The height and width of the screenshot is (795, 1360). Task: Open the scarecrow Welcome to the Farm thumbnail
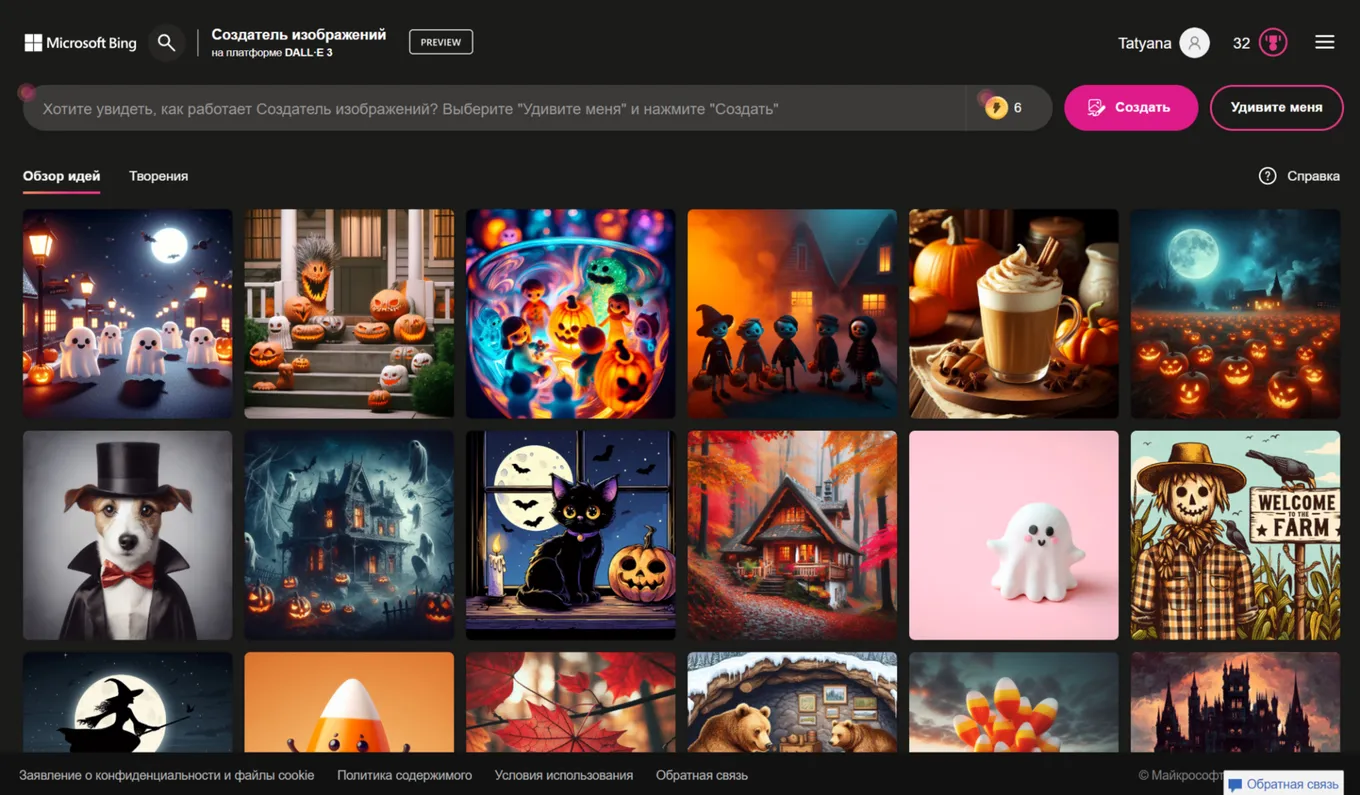click(x=1235, y=535)
